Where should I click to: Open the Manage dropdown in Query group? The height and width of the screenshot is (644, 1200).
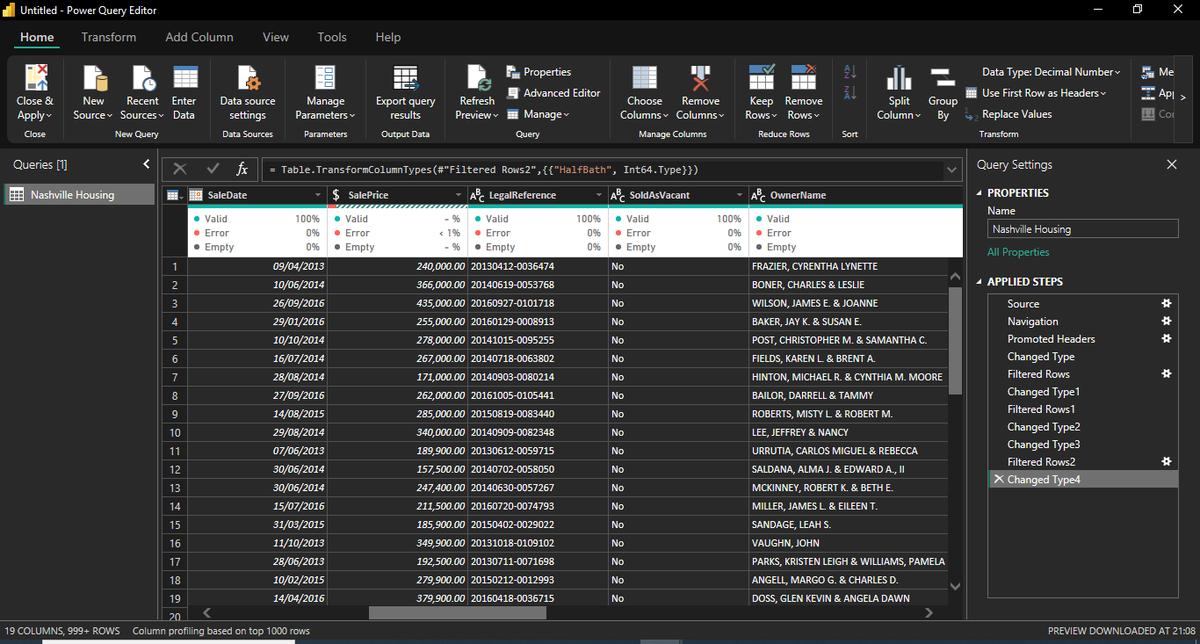click(x=538, y=114)
